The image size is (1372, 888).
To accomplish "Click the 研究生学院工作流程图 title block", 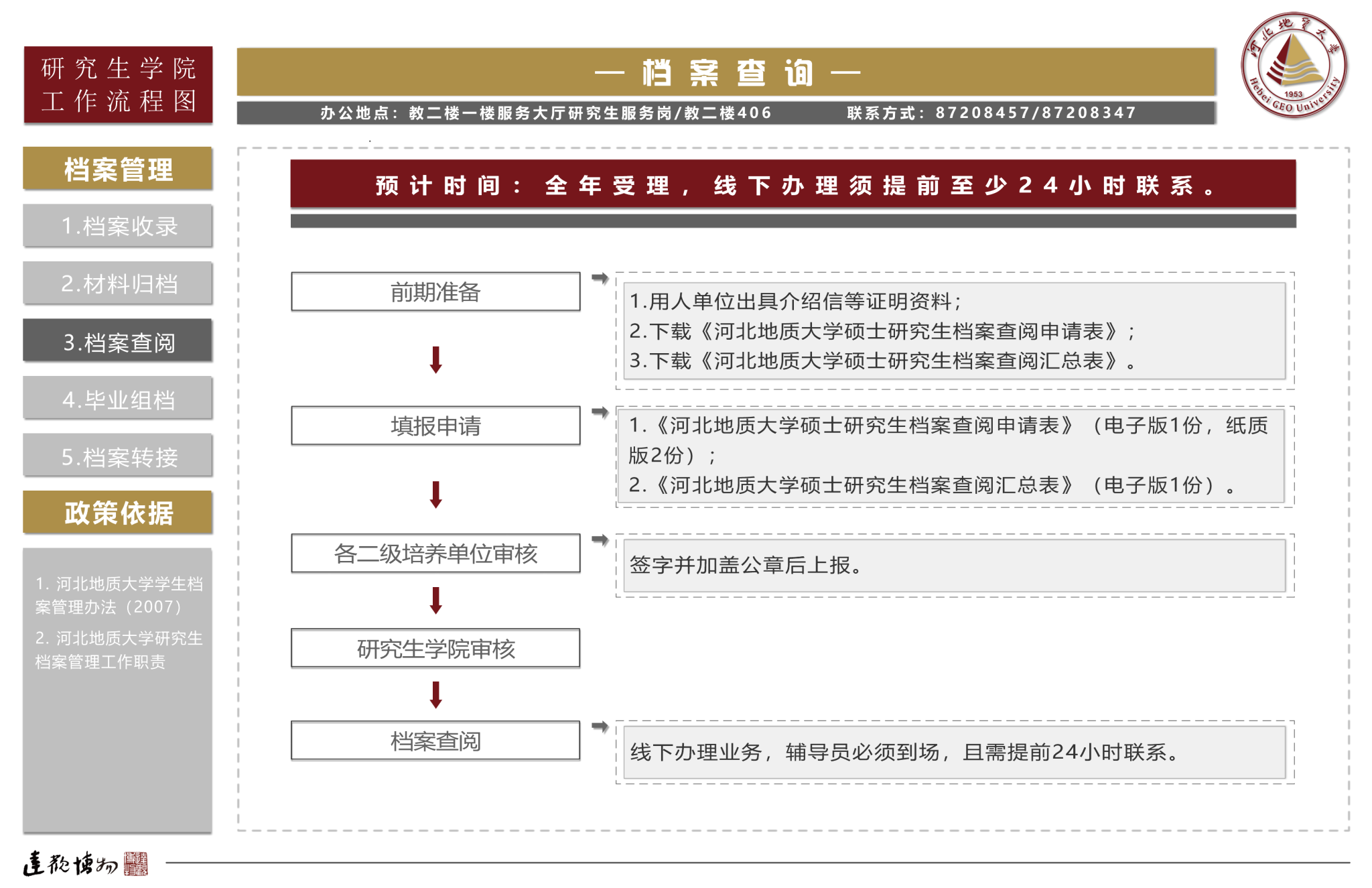I will tap(118, 84).
